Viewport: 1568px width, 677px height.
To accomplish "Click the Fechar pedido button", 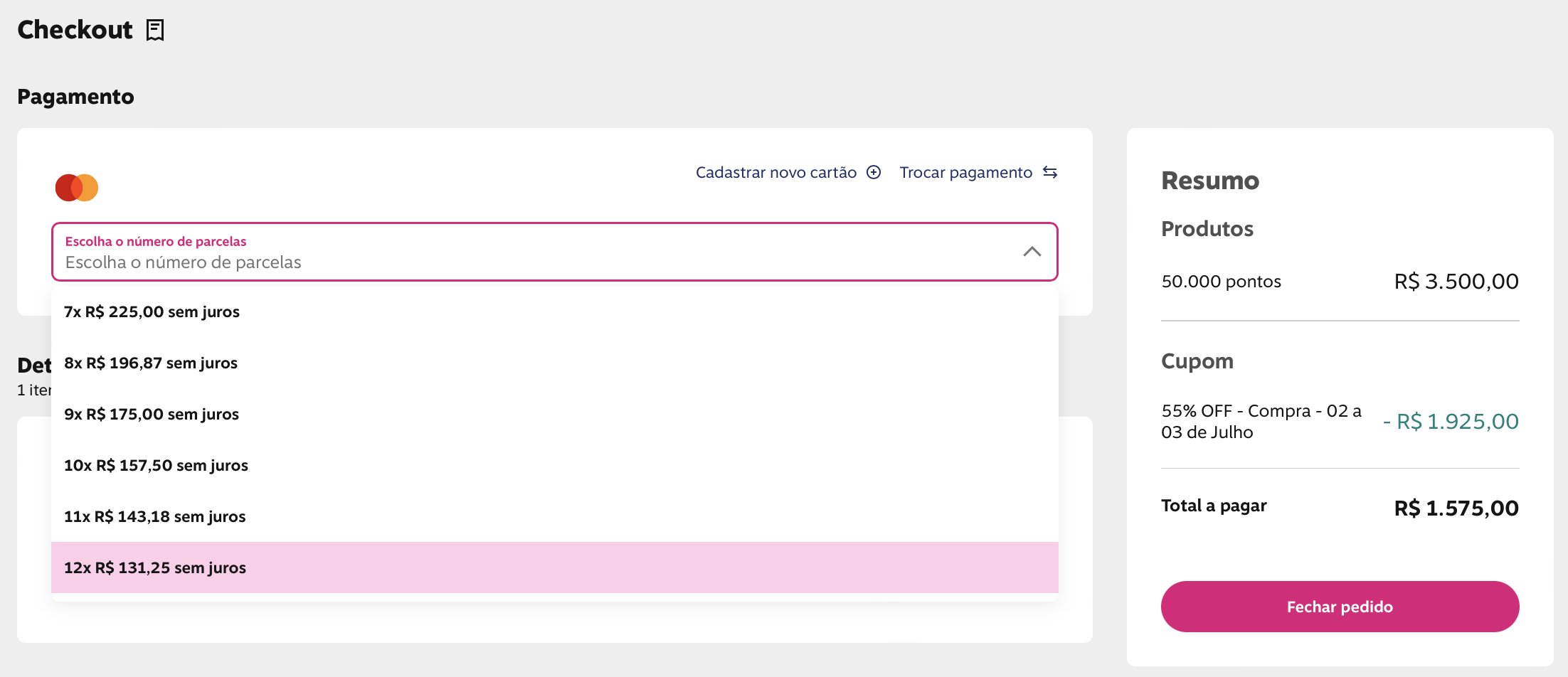I will coord(1340,607).
